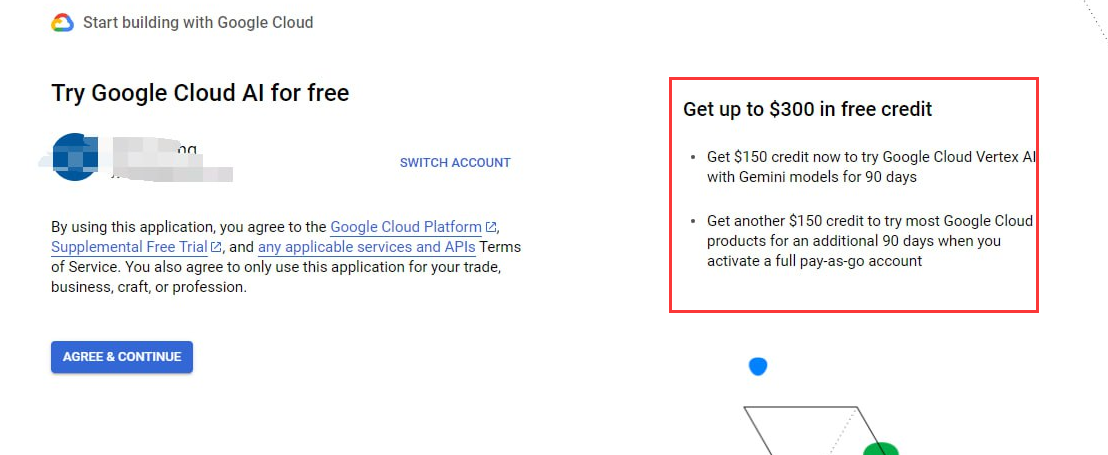Click the parallelogram outline in the illustration
Viewport: 1108px width, 455px height.
click(814, 431)
